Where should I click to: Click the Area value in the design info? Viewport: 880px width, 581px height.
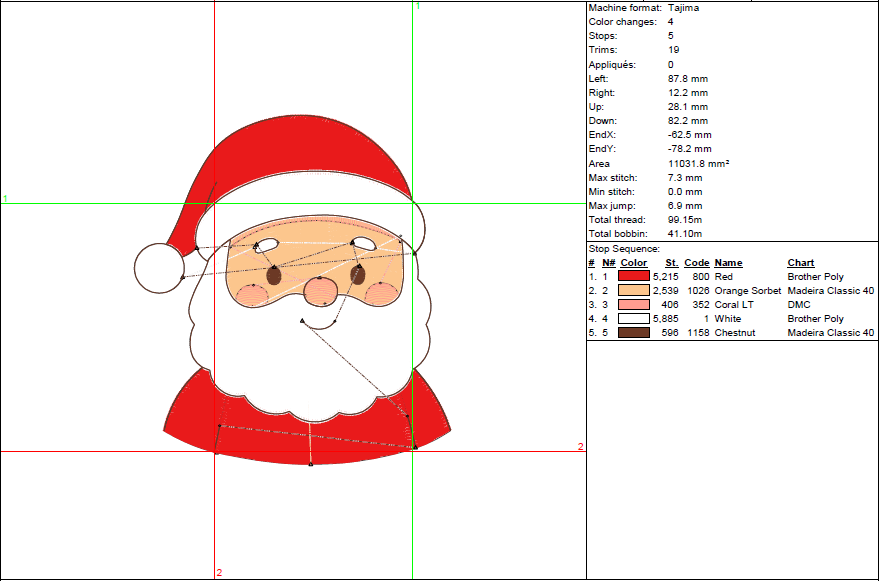[698, 163]
